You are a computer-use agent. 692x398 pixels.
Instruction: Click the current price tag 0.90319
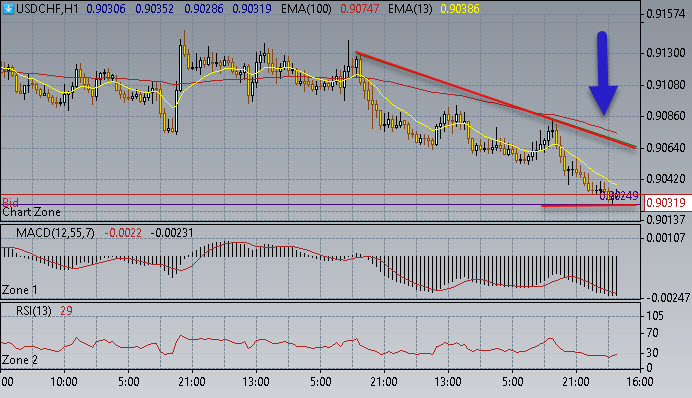(x=666, y=203)
